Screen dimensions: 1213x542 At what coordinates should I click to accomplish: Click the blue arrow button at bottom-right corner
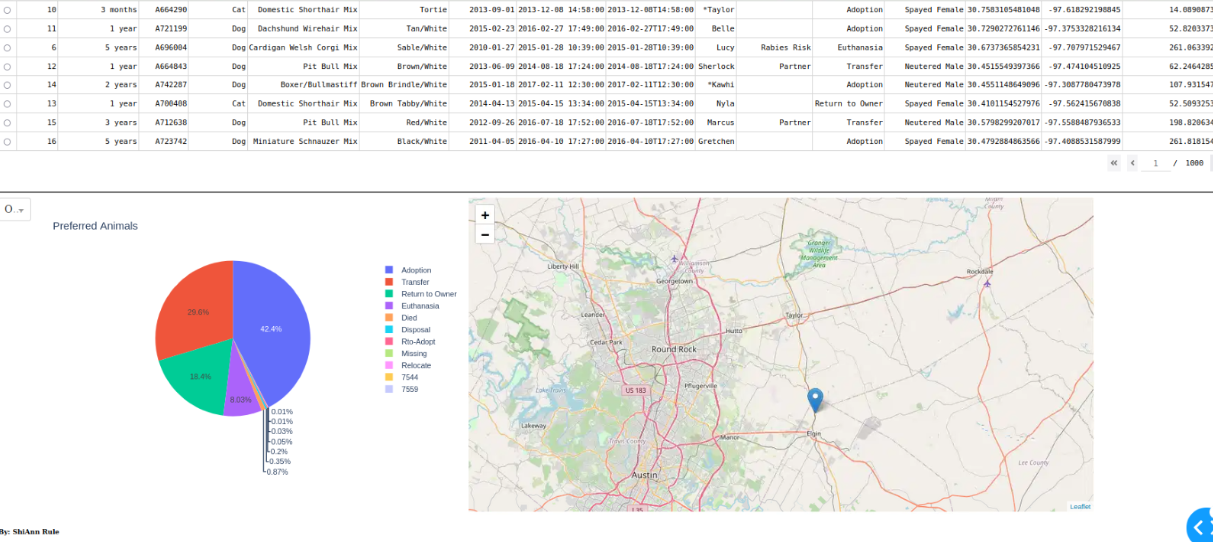(x=1199, y=527)
